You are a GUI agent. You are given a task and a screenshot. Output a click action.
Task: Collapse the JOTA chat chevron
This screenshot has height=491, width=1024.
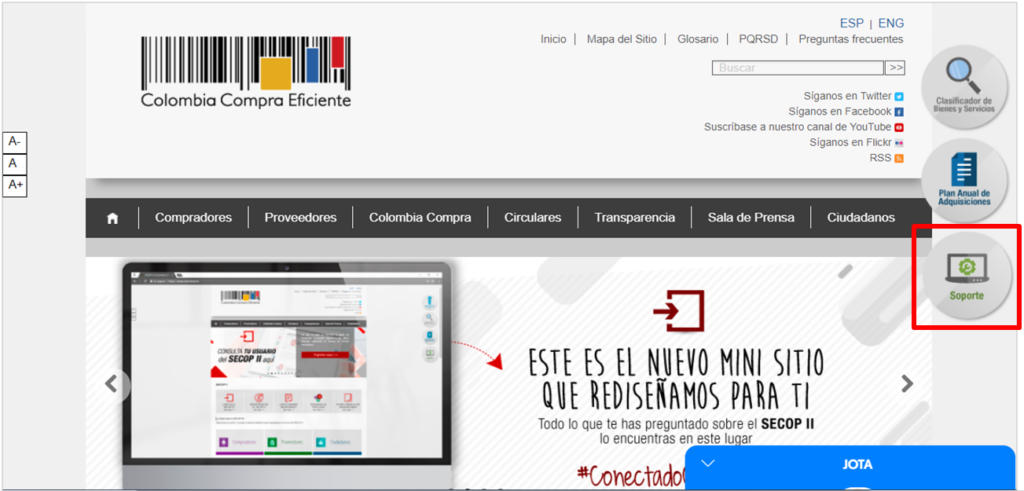click(x=707, y=464)
